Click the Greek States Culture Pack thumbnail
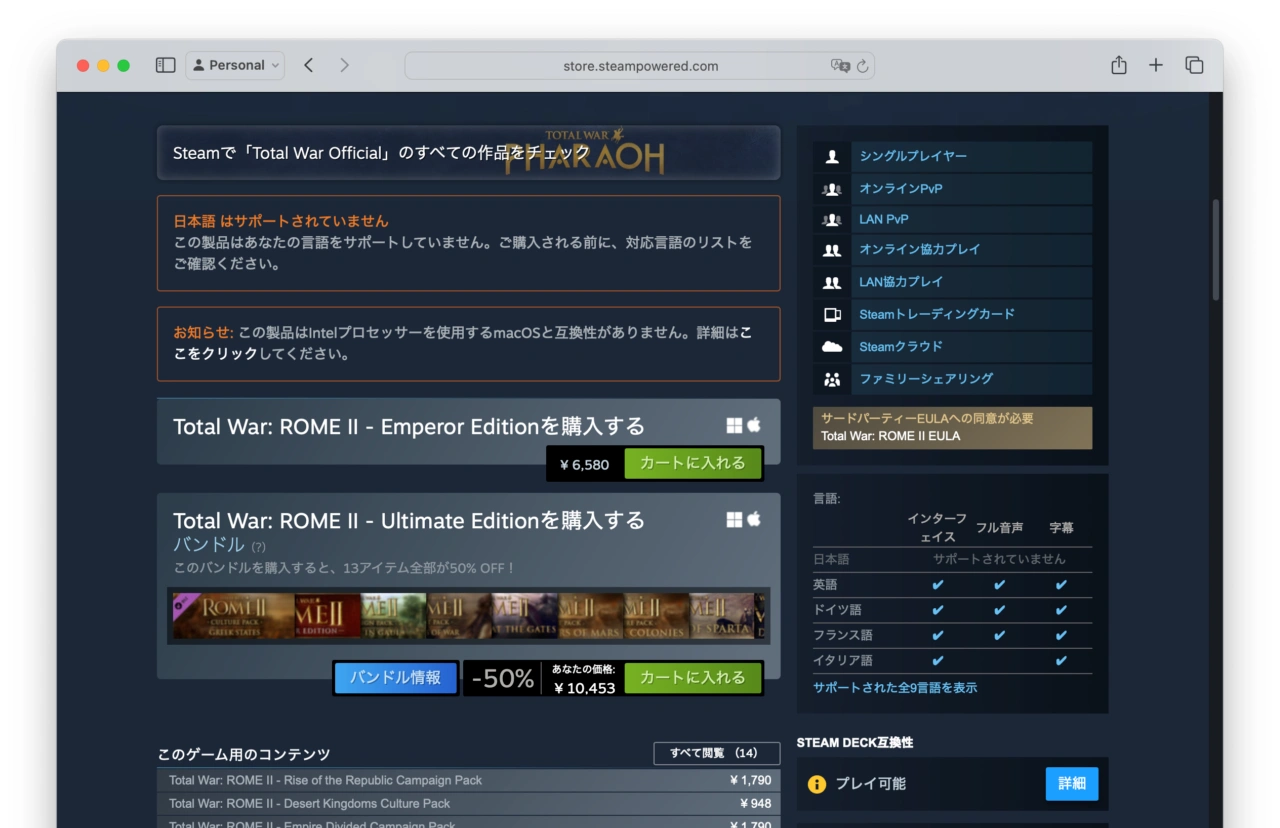Viewport: 1280px width, 828px height. tap(232, 616)
